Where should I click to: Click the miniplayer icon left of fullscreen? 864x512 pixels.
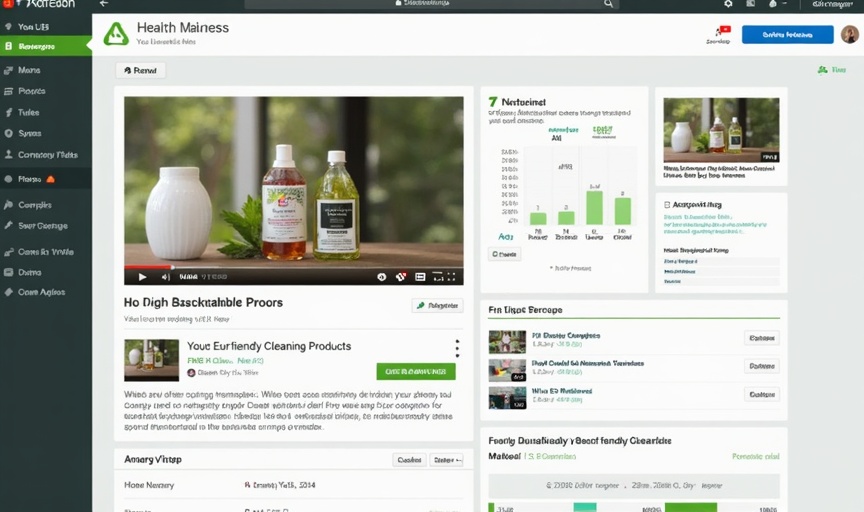tap(438, 277)
